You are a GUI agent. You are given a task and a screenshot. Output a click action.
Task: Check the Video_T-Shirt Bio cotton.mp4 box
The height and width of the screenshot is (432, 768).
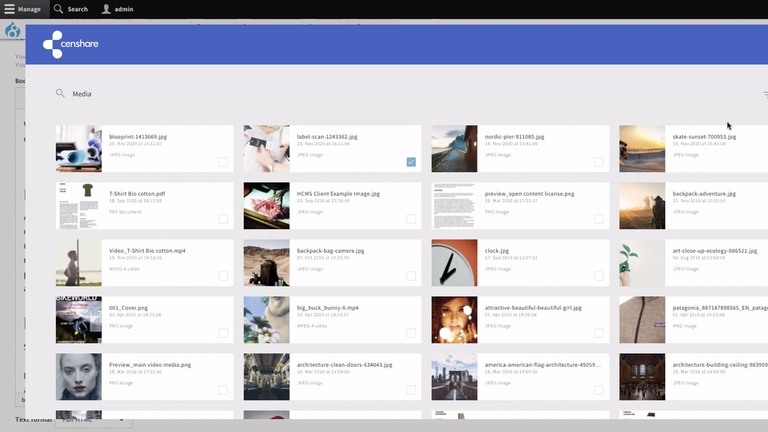coord(223,276)
